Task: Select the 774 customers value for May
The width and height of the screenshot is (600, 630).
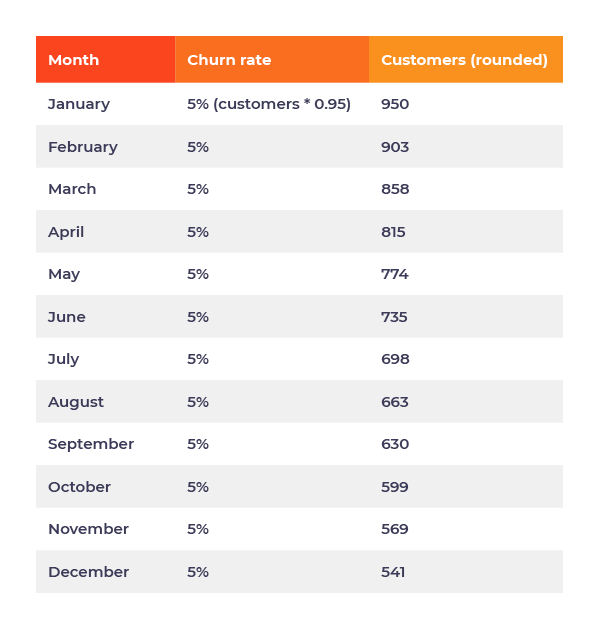Action: 395,274
